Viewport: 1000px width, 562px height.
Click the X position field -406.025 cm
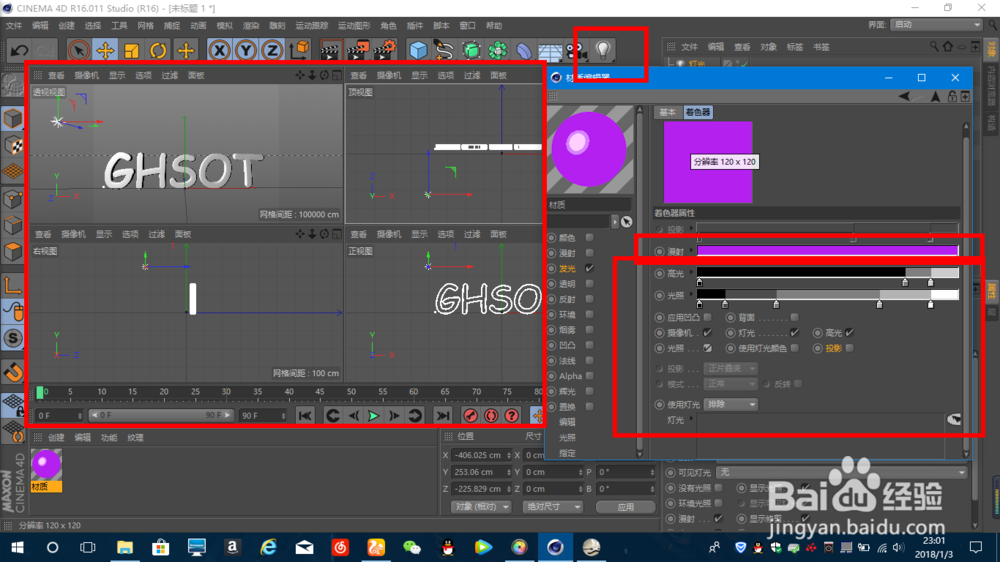click(x=482, y=455)
